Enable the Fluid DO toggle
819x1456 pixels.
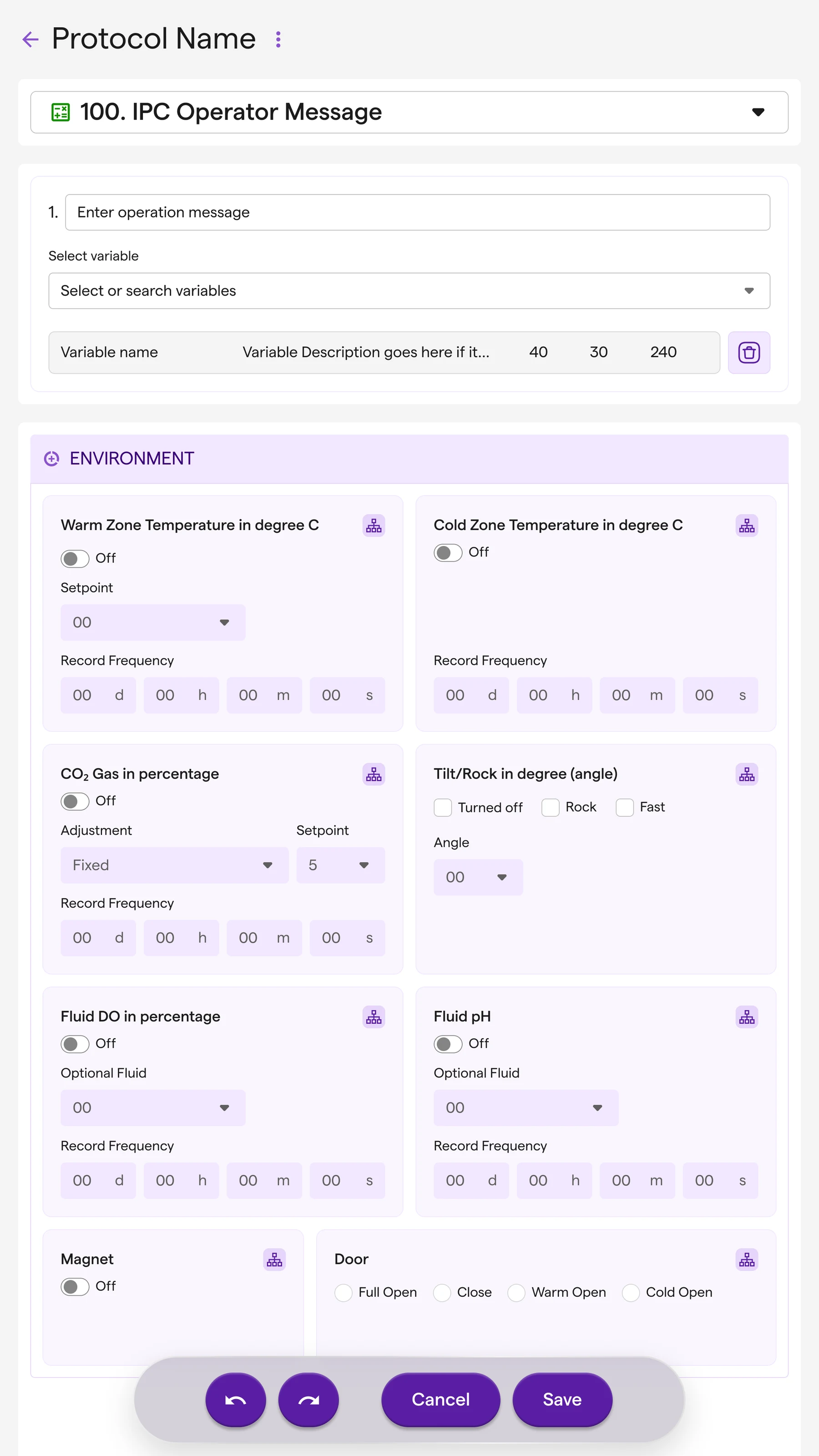(x=75, y=1043)
